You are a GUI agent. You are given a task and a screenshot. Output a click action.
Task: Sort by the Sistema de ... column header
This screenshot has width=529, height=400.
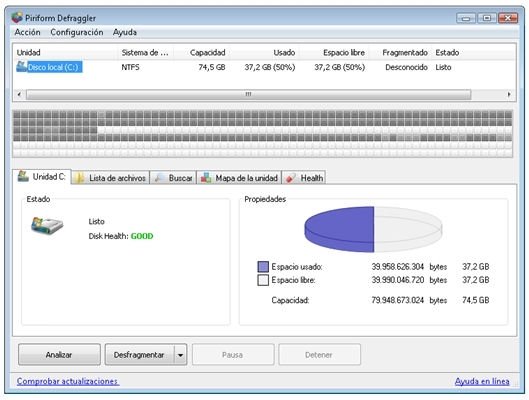[146, 53]
